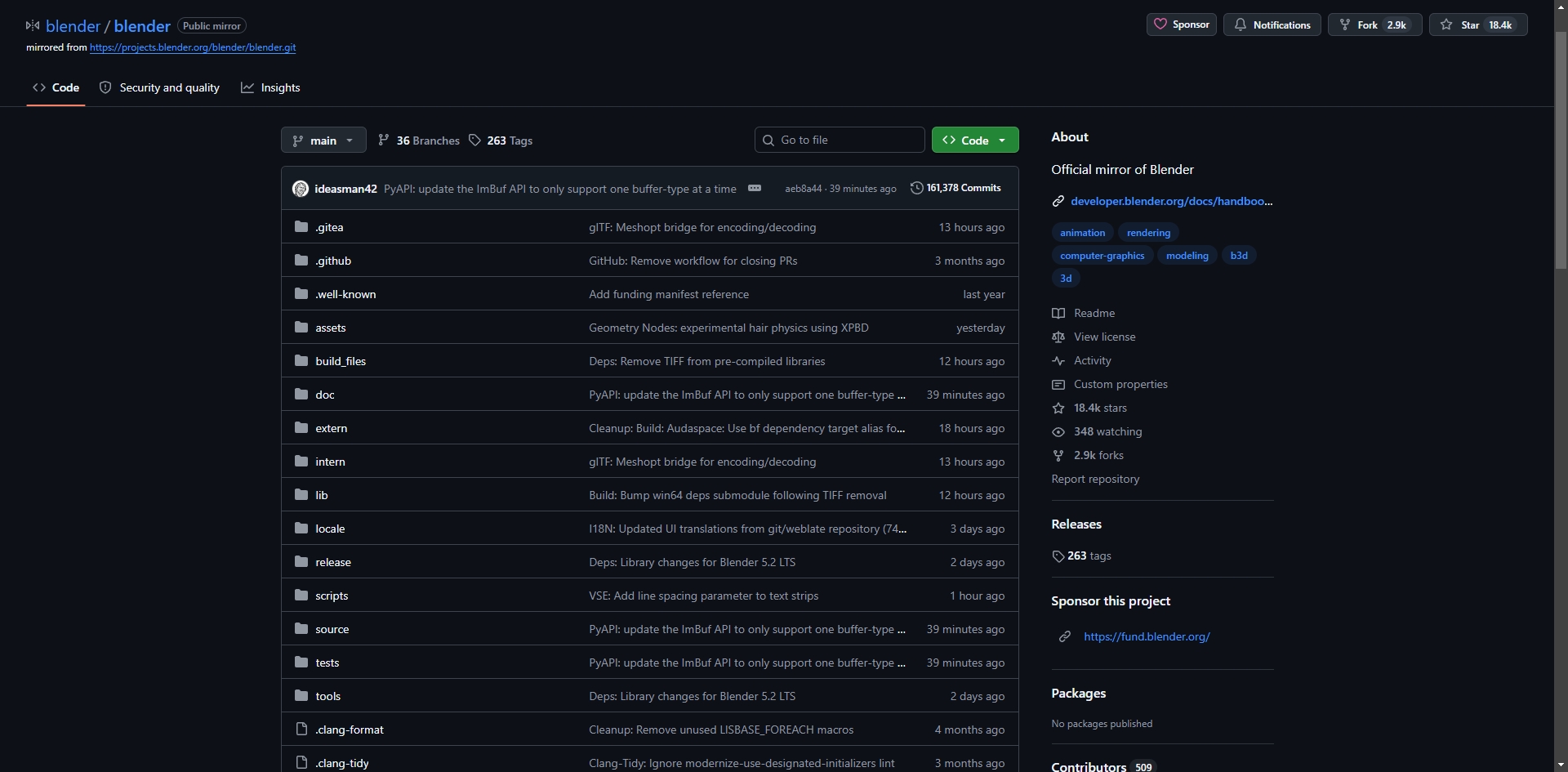Click the mirror icon beside blender / blender
Viewport: 1568px width, 772px height.
[33, 25]
